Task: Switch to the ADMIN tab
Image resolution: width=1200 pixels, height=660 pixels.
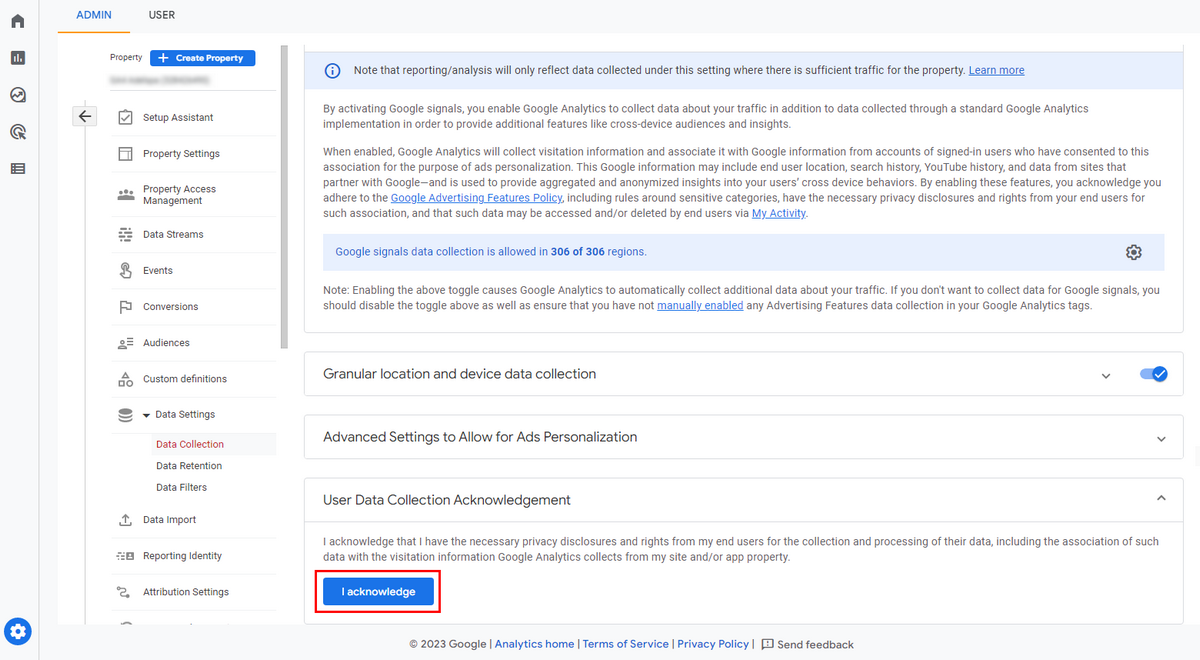Action: pyautogui.click(x=94, y=15)
